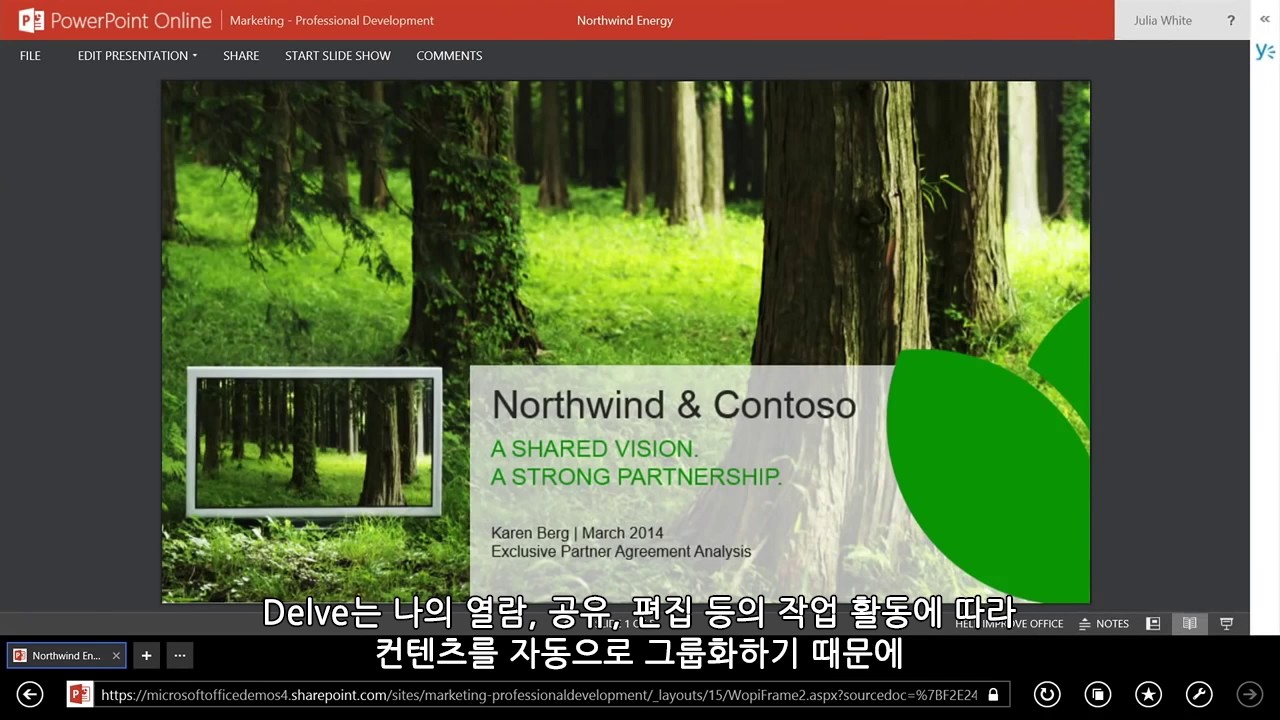Start slide show view from status bar
Image resolution: width=1280 pixels, height=720 pixels.
1227,624
